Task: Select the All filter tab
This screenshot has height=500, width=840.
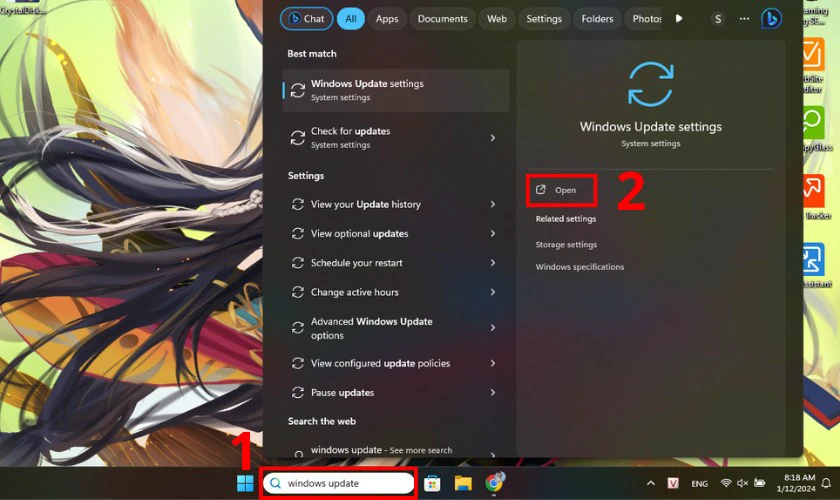Action: click(350, 19)
